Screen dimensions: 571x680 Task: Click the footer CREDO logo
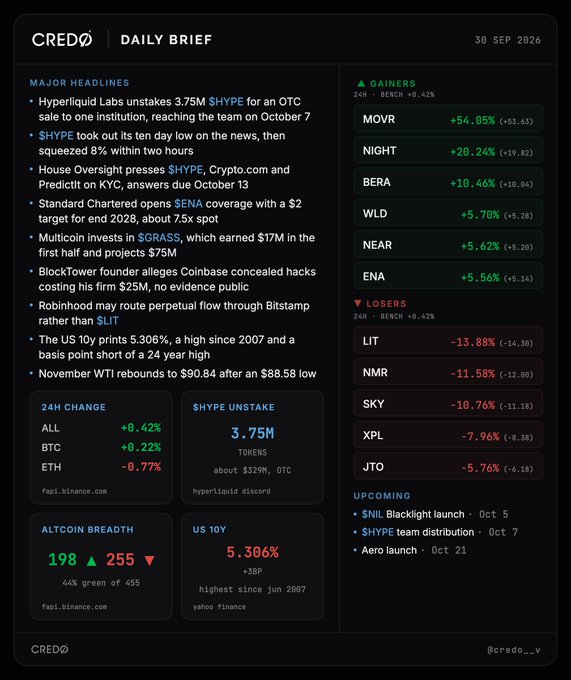tap(49, 649)
